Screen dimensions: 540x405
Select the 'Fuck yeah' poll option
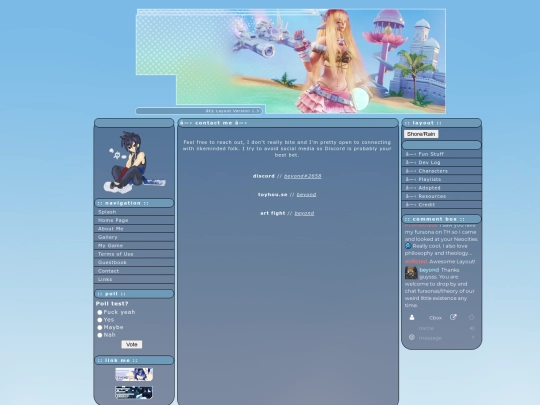100,312
